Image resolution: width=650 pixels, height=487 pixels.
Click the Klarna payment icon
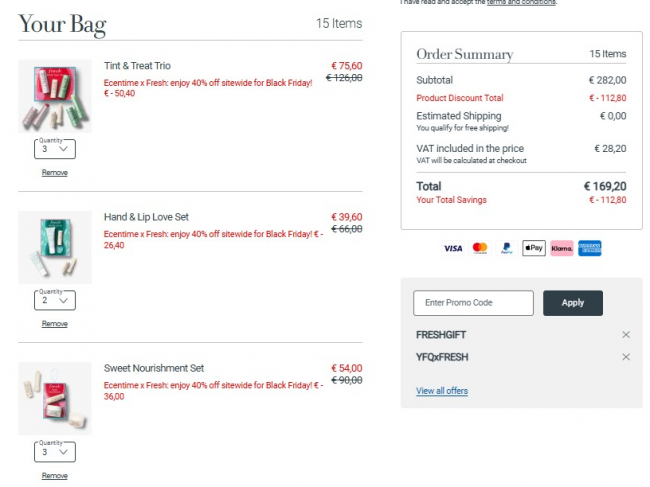(562, 248)
